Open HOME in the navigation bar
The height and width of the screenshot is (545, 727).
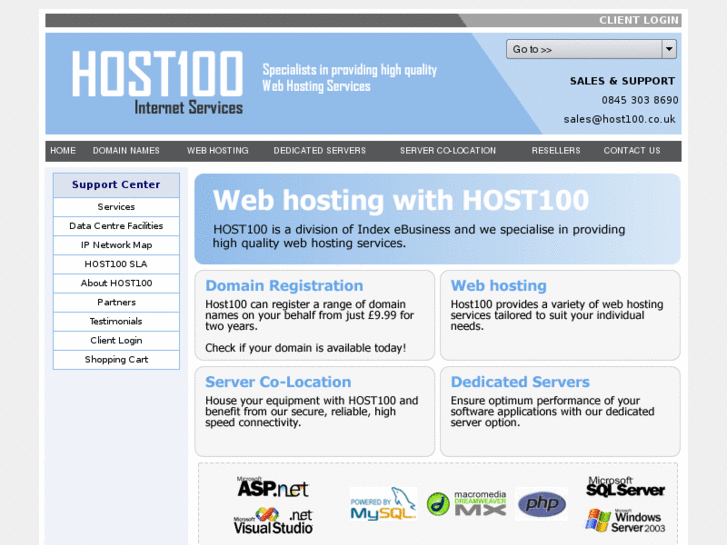63,151
